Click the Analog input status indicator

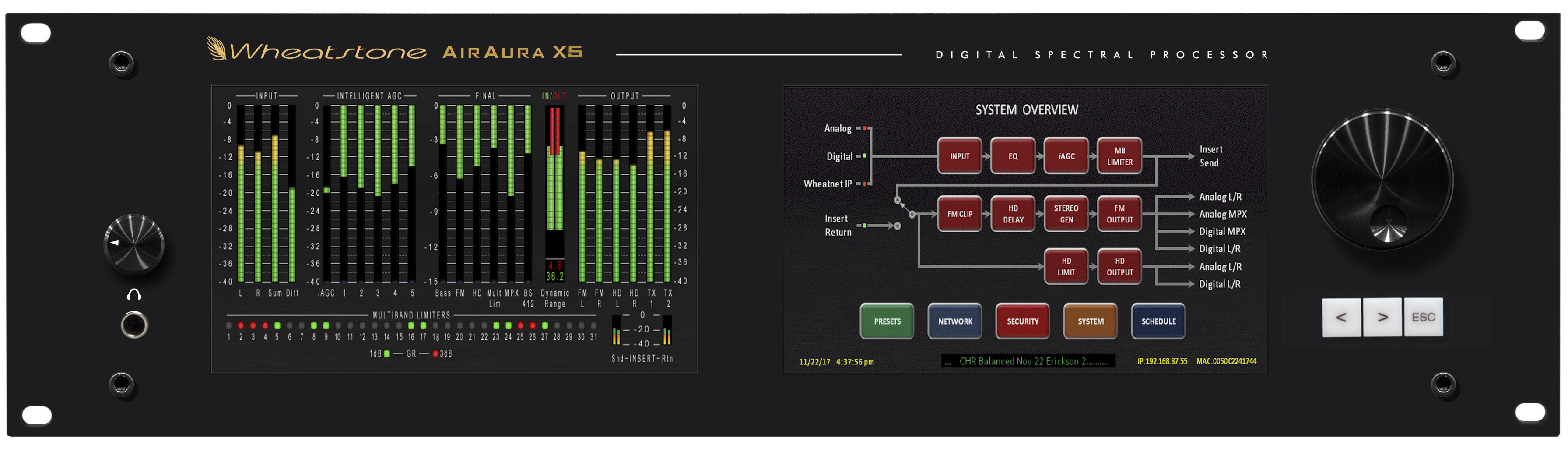864,128
